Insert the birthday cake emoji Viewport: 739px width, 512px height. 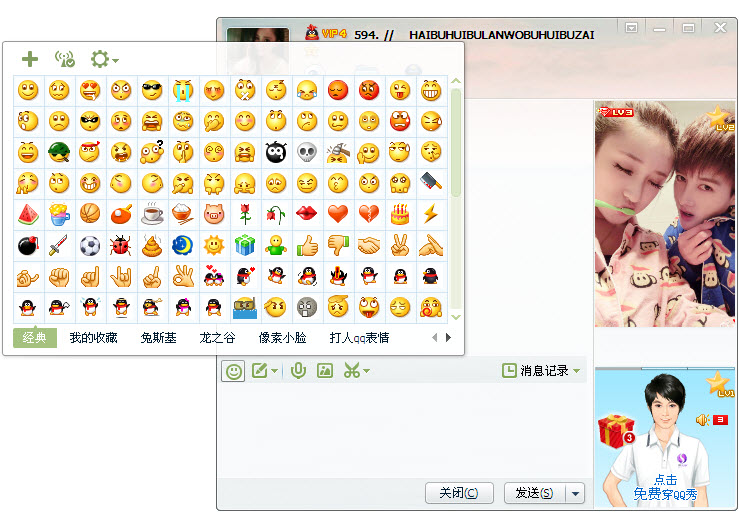(400, 215)
